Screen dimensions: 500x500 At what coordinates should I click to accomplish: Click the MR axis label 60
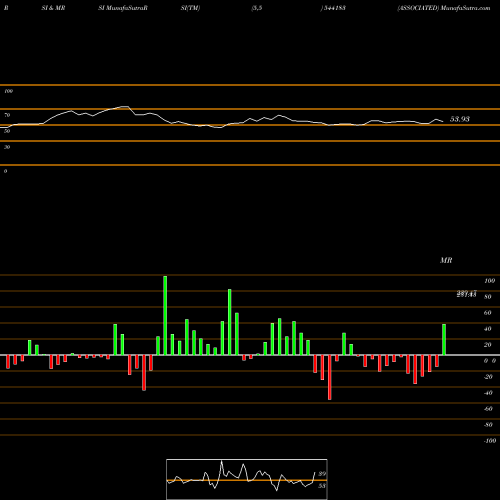click(488, 313)
